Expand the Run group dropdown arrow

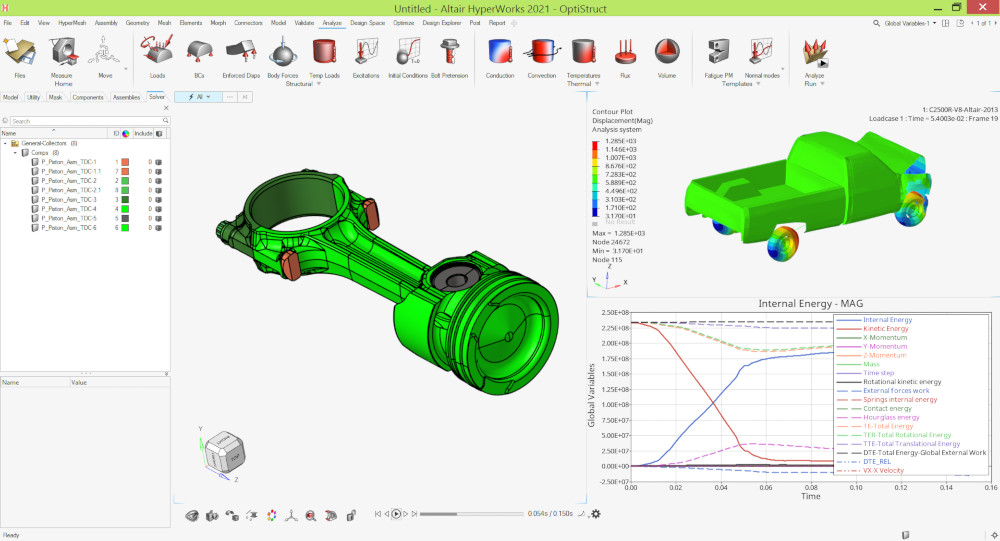coord(822,84)
